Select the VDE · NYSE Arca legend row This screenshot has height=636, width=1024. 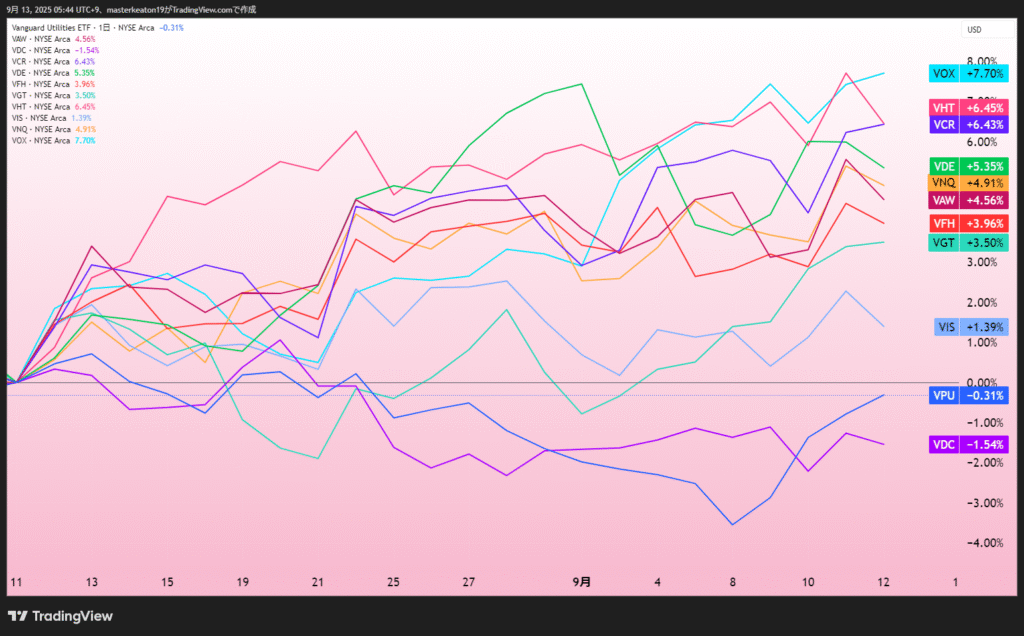[x=54, y=73]
